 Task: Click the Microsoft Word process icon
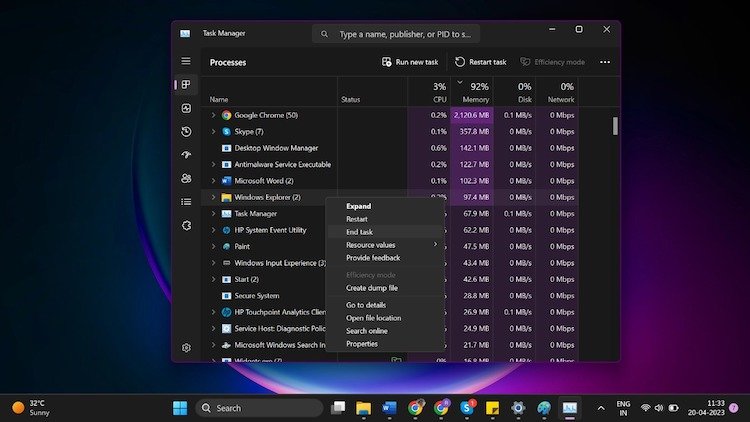(226, 181)
